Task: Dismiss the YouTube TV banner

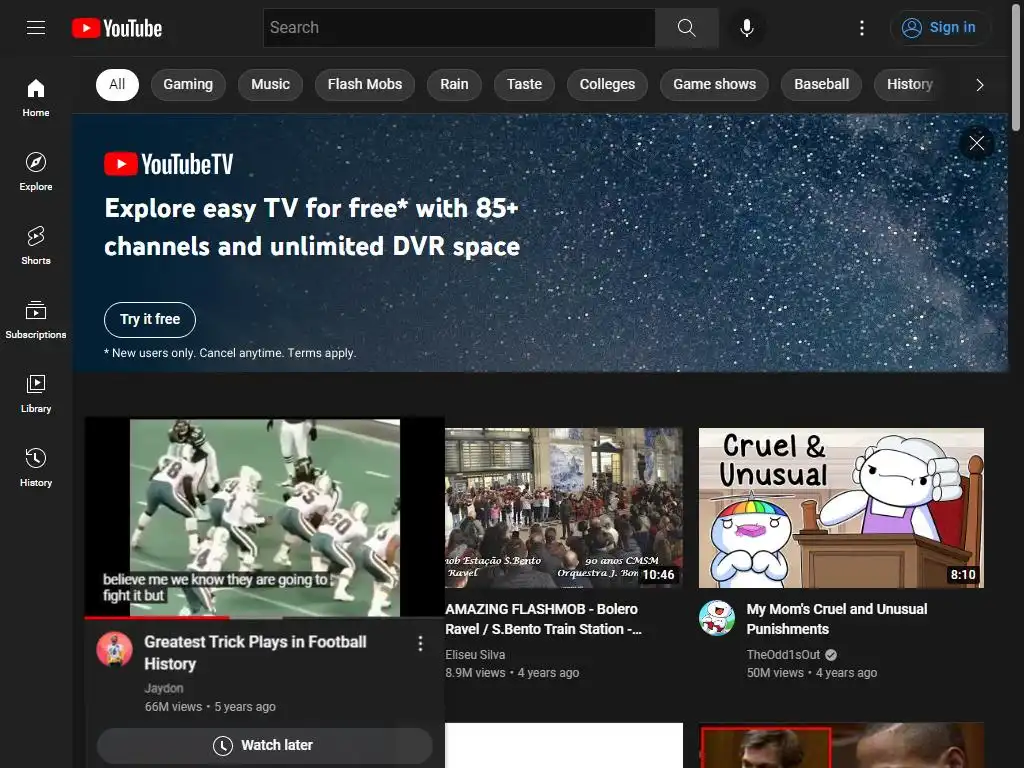Action: tap(976, 143)
